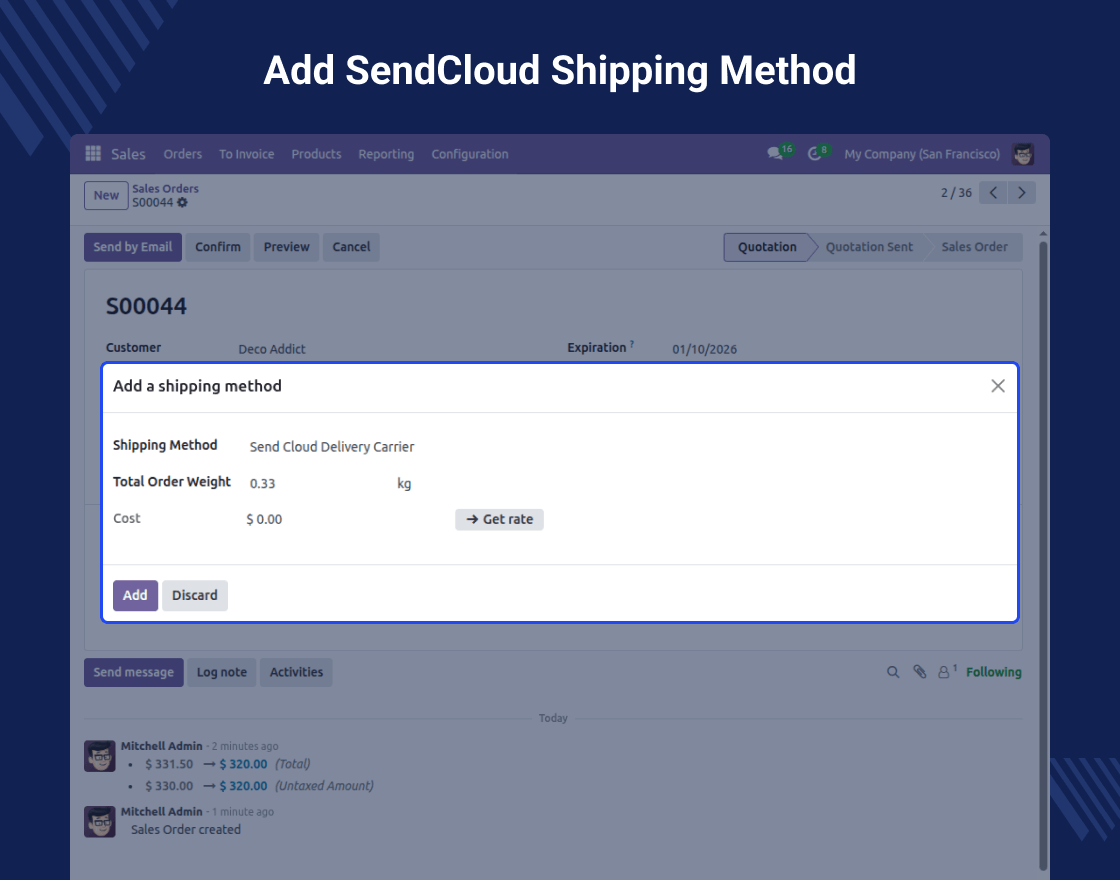Click the Mitchell Admin user avatar in navbar
This screenshot has height=880, width=1120.
(x=1023, y=154)
